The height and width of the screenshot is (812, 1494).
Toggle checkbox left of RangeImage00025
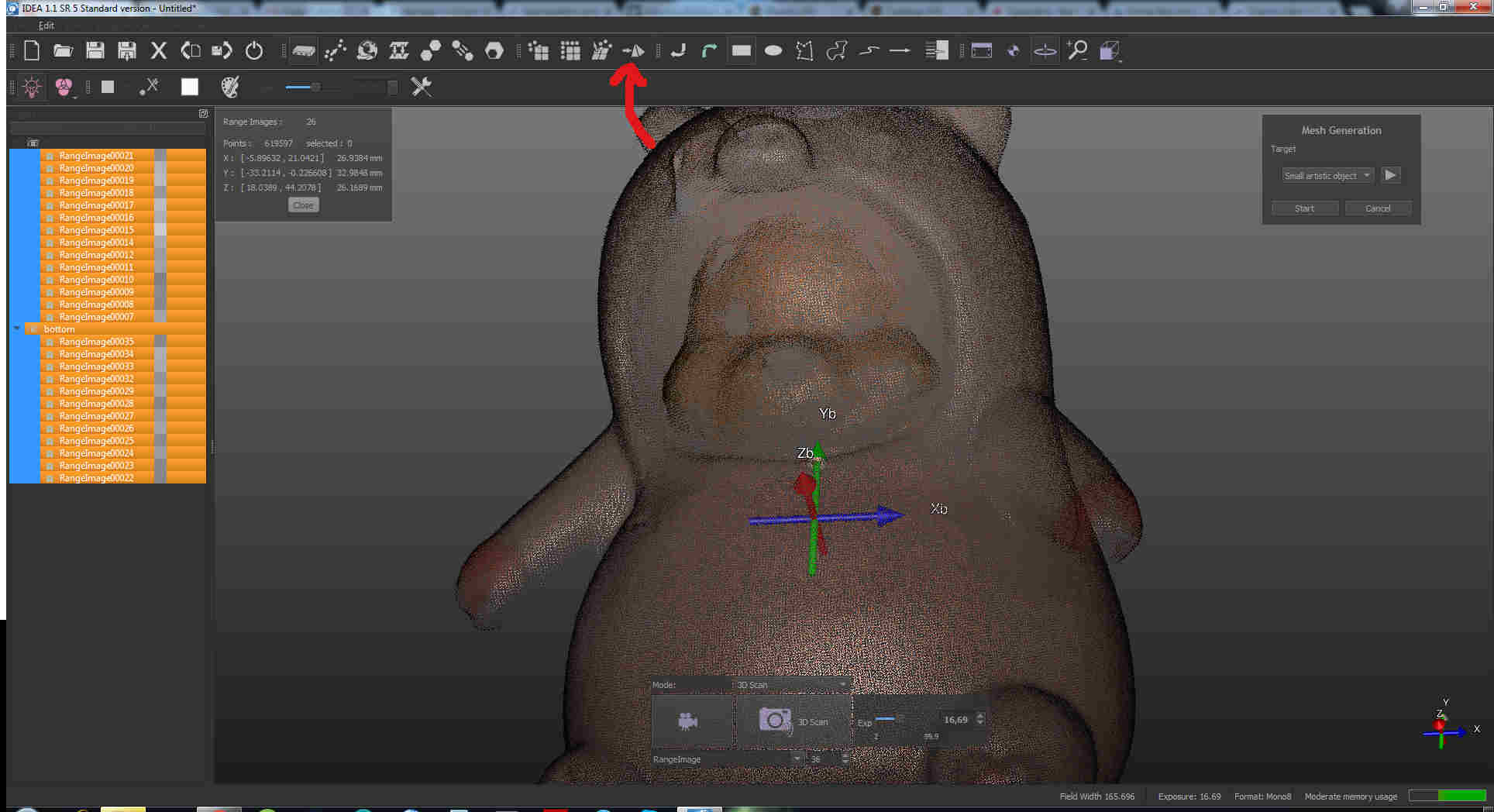coord(50,441)
